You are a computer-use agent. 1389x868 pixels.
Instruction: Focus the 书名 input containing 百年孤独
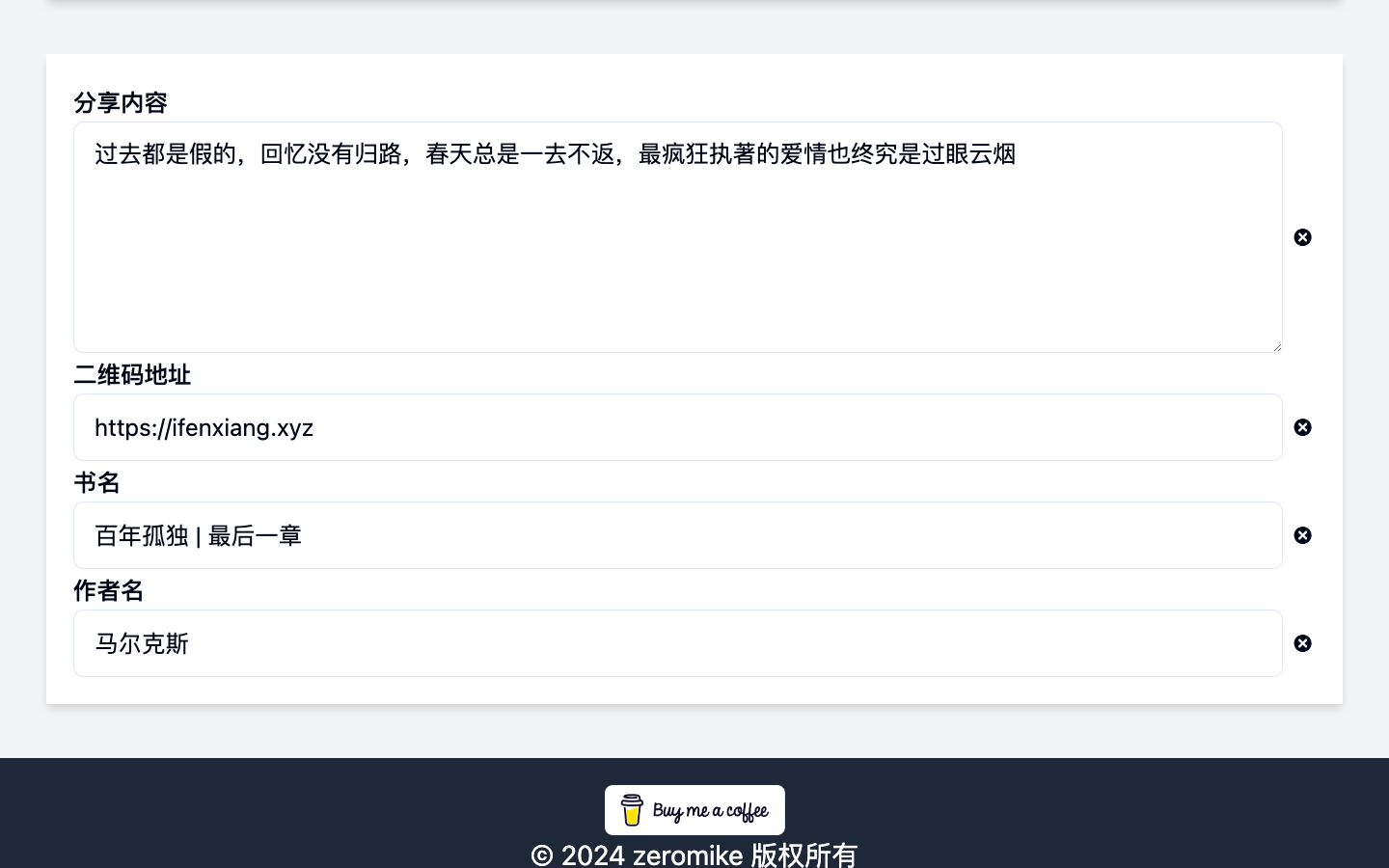[678, 535]
